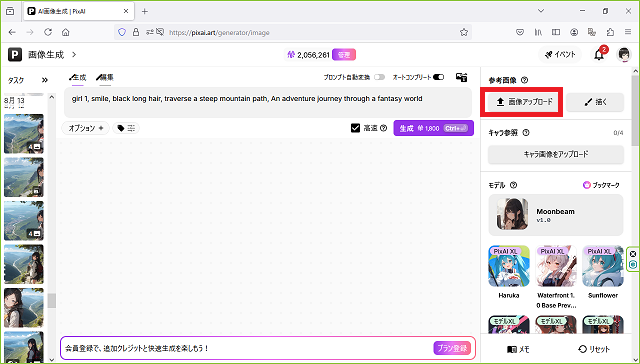Click the task list scroll-down arrow
This screenshot has height=364, width=640.
51,360
